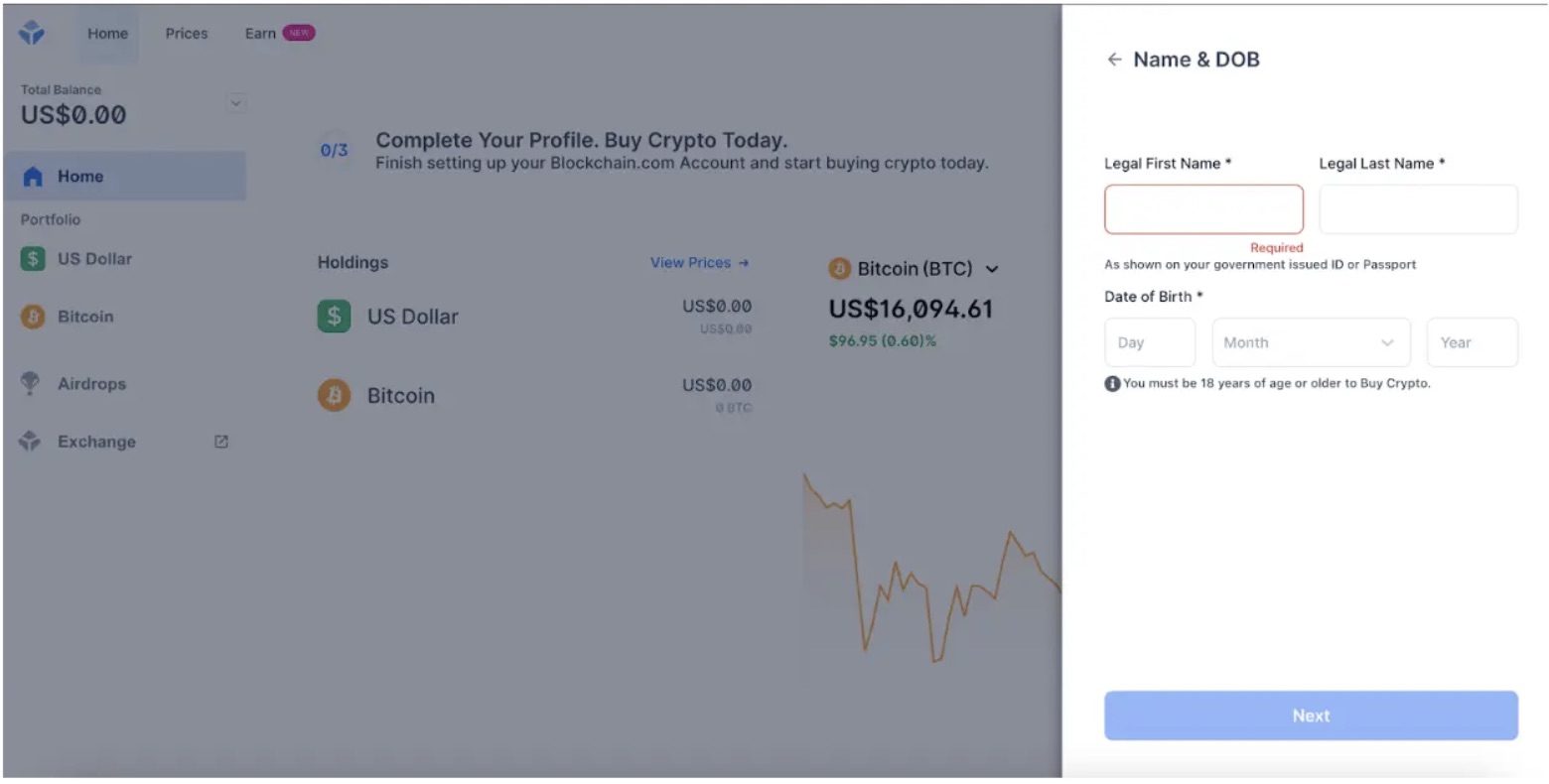Click the Blockchain.com logo

[x=31, y=31]
